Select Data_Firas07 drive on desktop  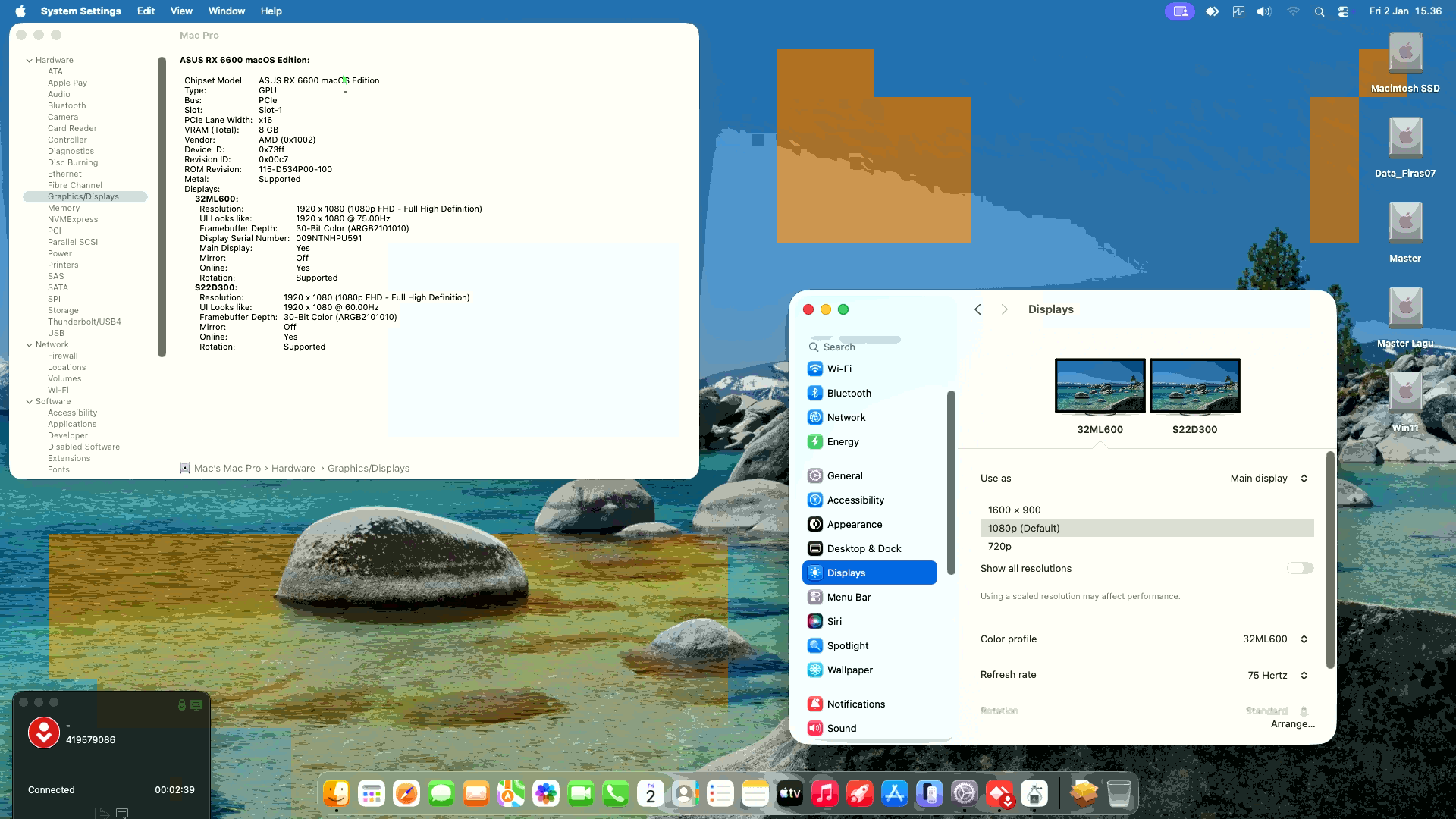coord(1405,147)
